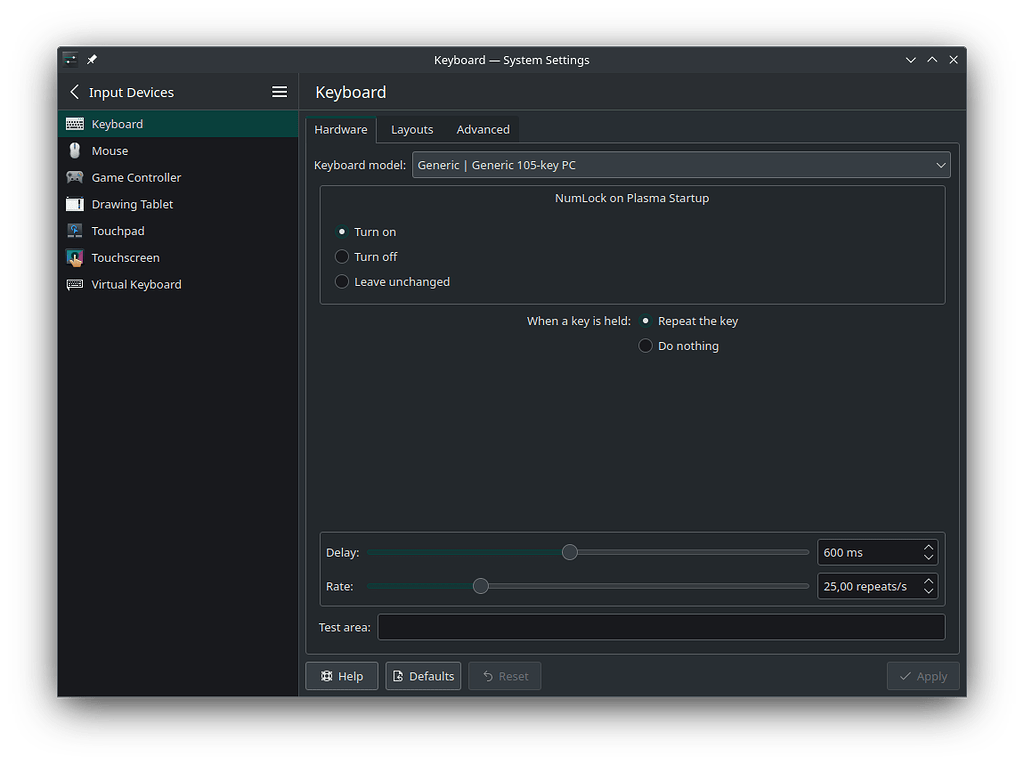1024x764 pixels.
Task: Decrease the Rate repeats per second
Action: click(x=928, y=591)
